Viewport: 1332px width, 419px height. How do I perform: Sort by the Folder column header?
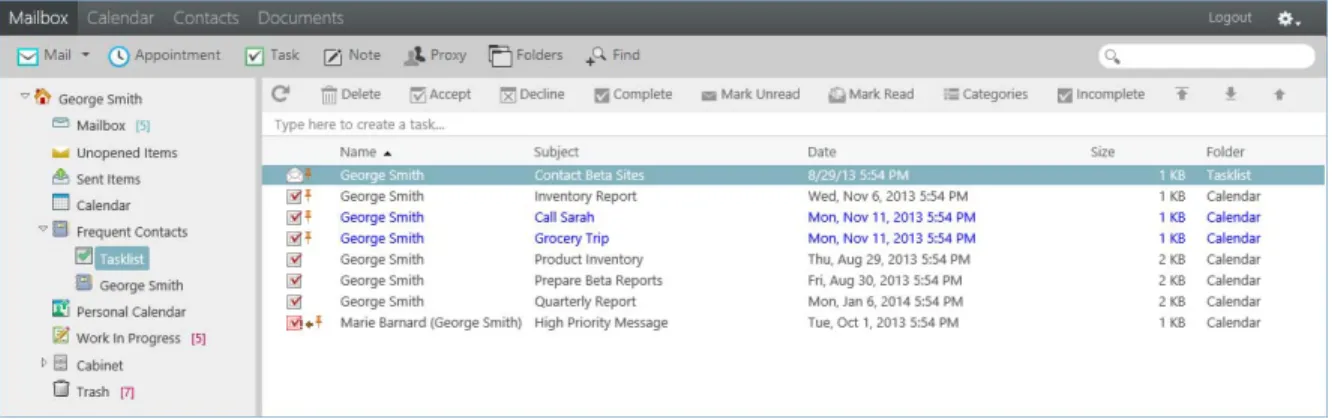tap(1225, 152)
